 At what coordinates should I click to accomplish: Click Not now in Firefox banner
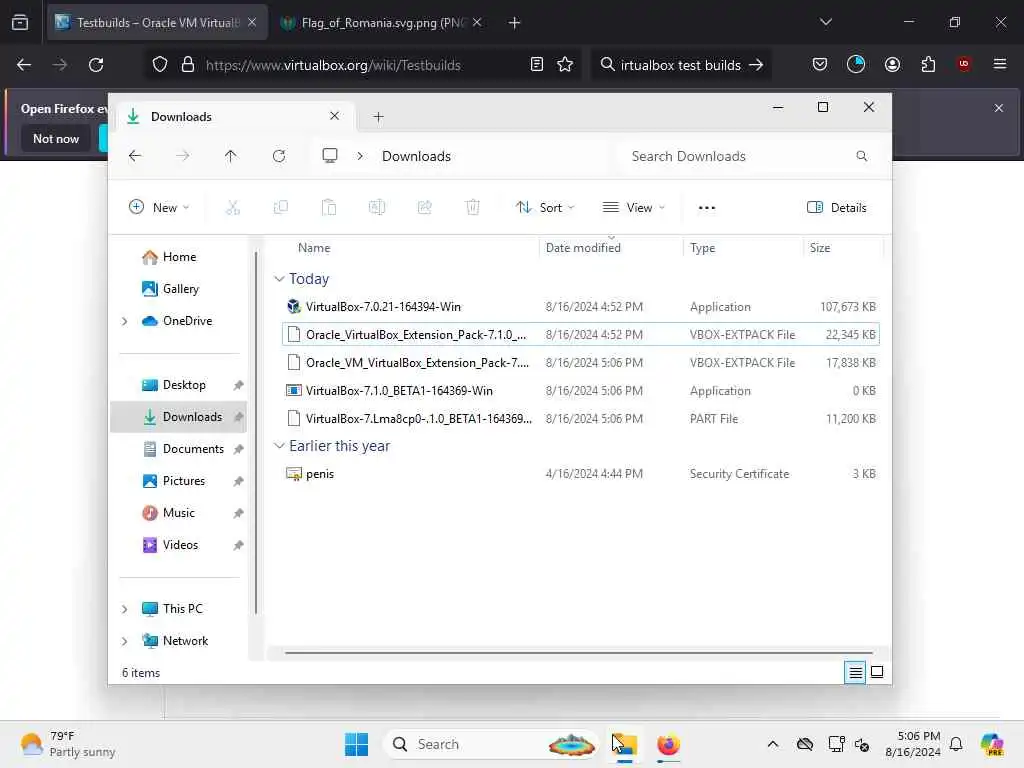pyautogui.click(x=56, y=138)
